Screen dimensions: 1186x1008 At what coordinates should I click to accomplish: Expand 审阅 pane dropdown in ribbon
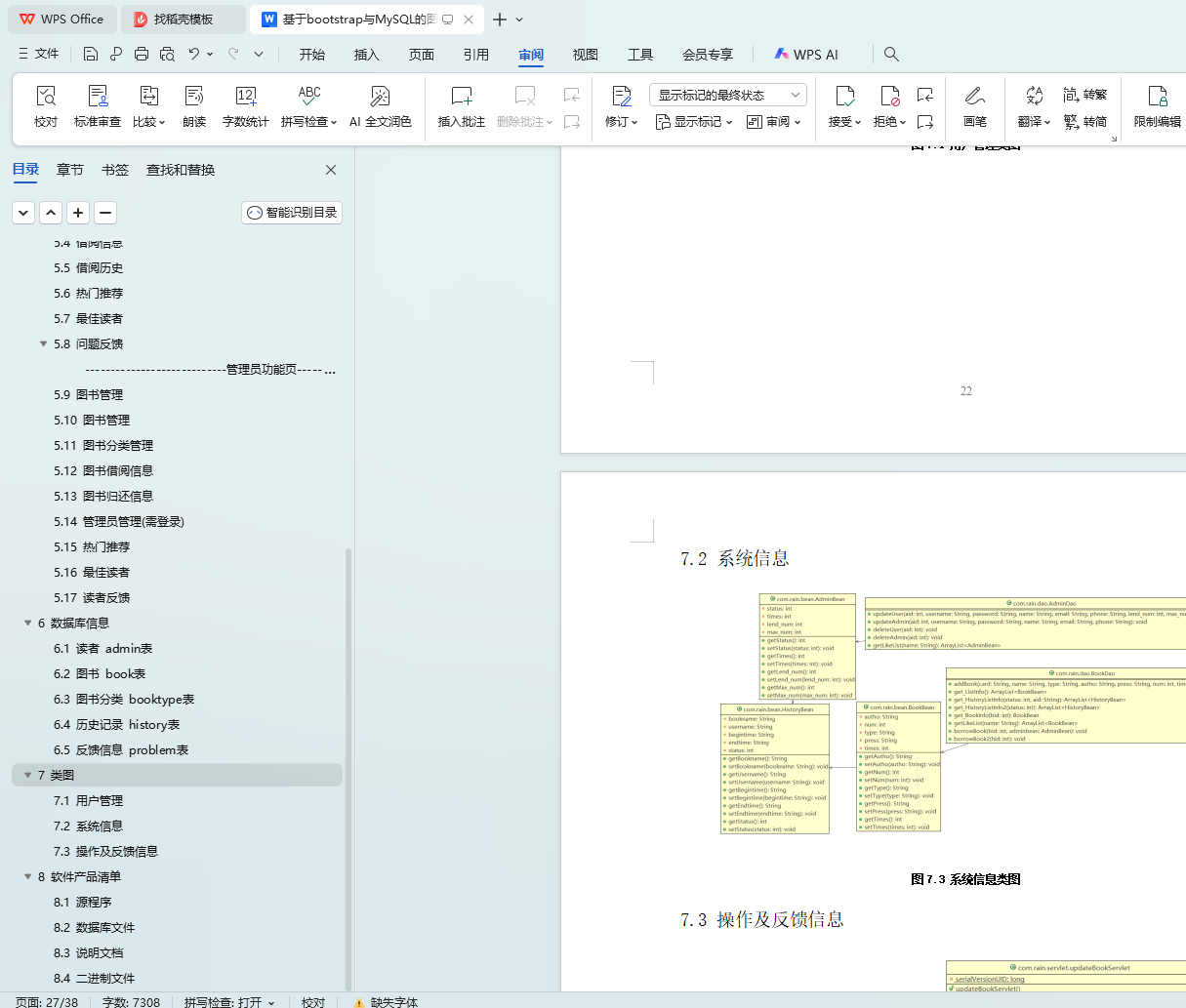(774, 122)
